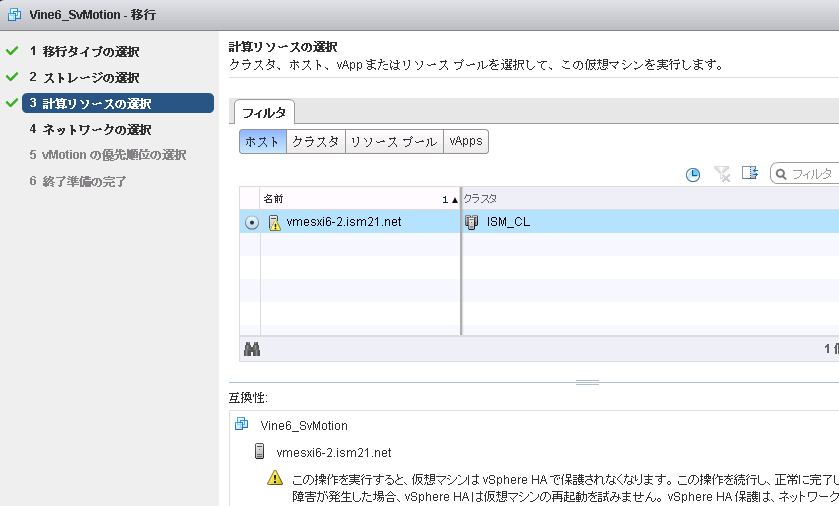Switch filter to リソース プール

(394, 142)
